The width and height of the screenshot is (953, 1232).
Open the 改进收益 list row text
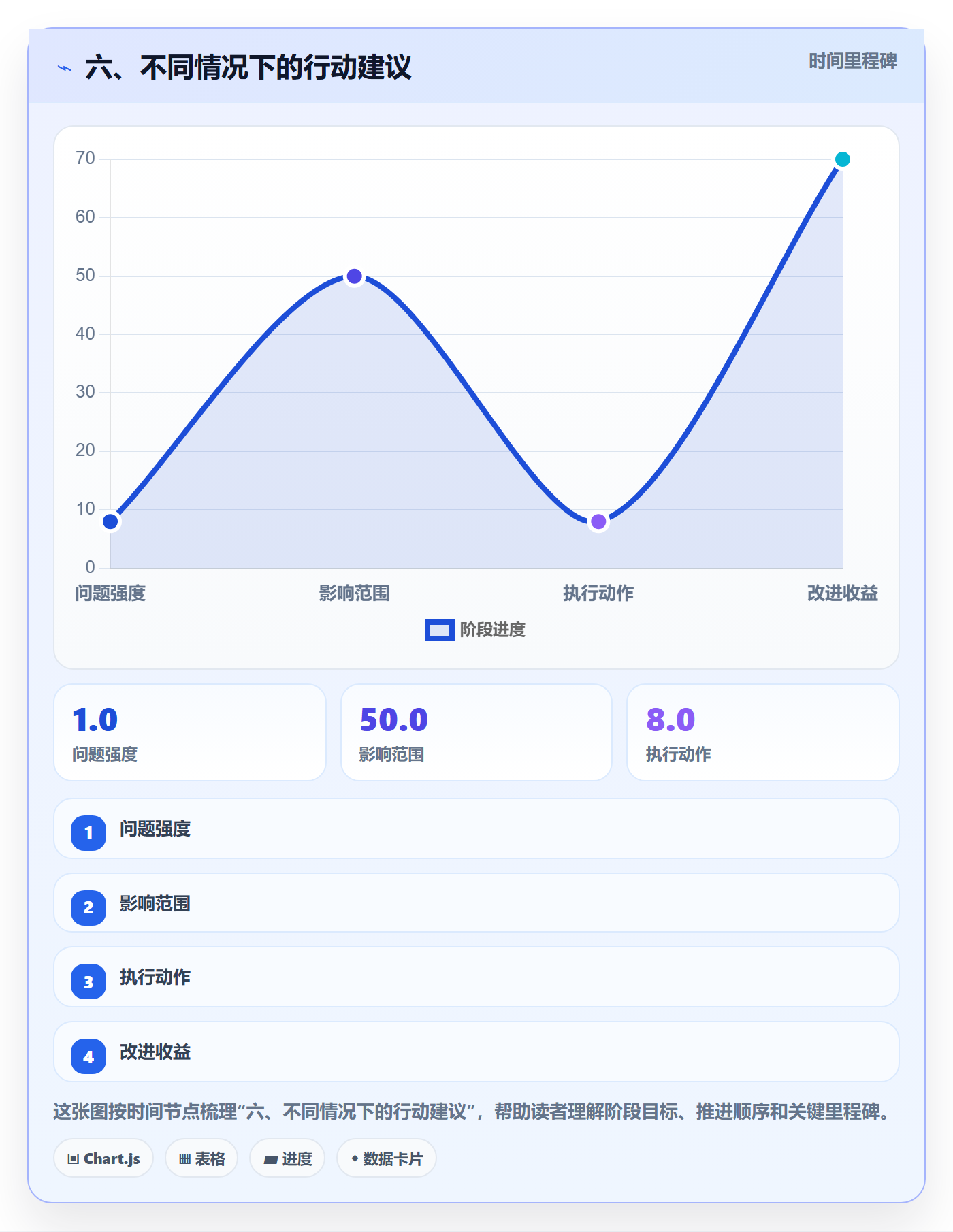155,1052
